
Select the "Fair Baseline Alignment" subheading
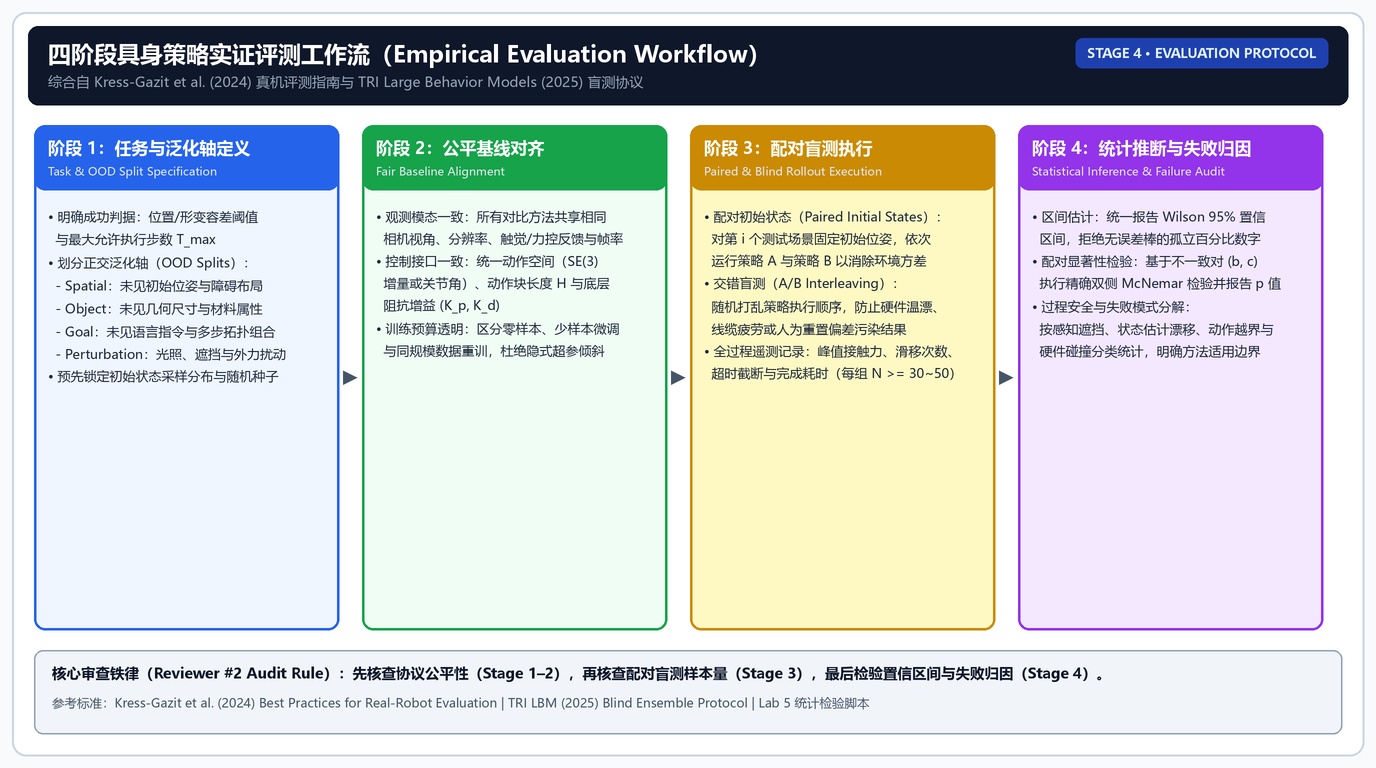pyautogui.click(x=440, y=171)
